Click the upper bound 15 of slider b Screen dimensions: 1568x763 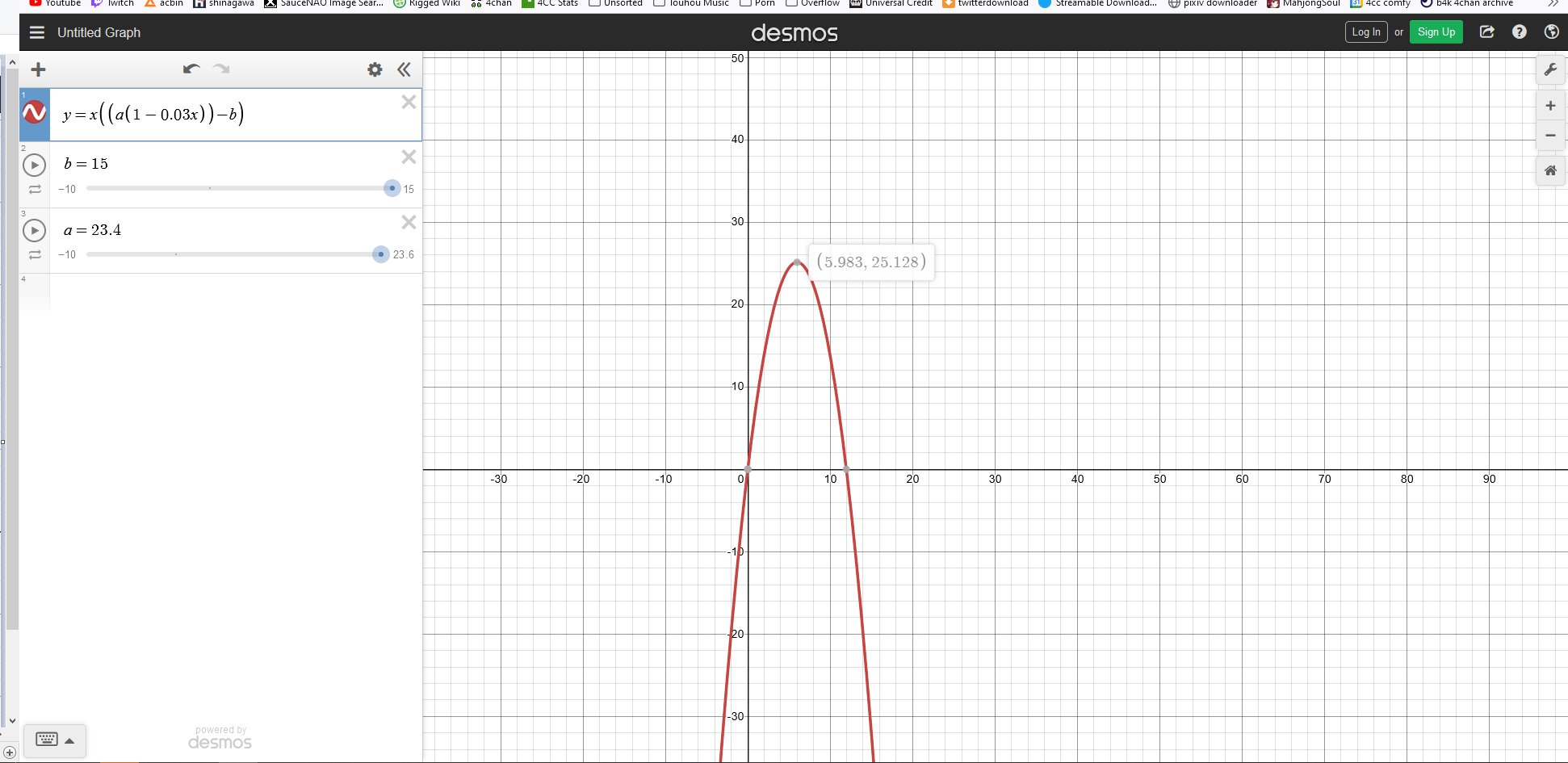point(409,189)
